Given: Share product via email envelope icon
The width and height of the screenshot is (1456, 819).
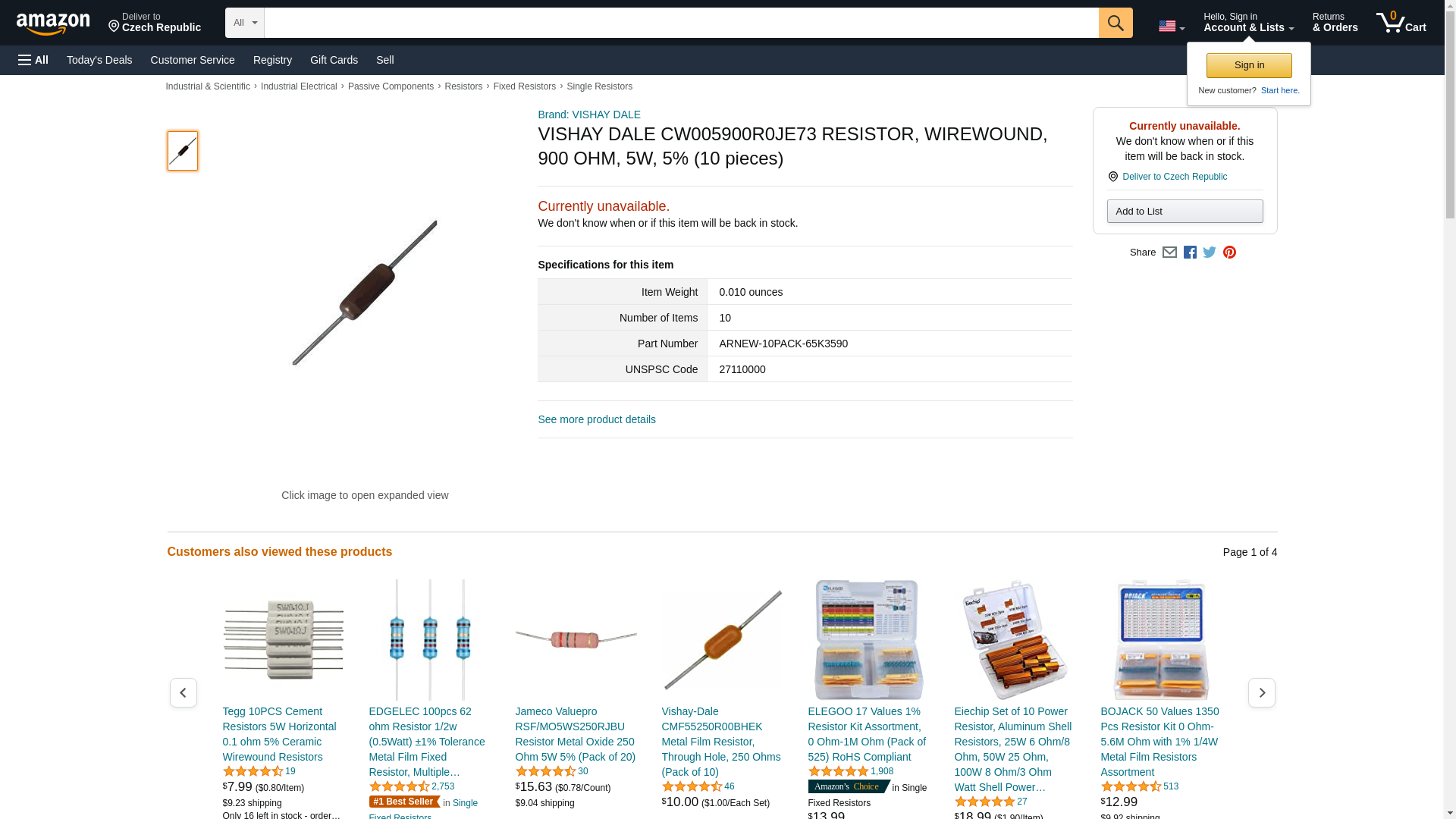Looking at the screenshot, I should click(x=1169, y=253).
